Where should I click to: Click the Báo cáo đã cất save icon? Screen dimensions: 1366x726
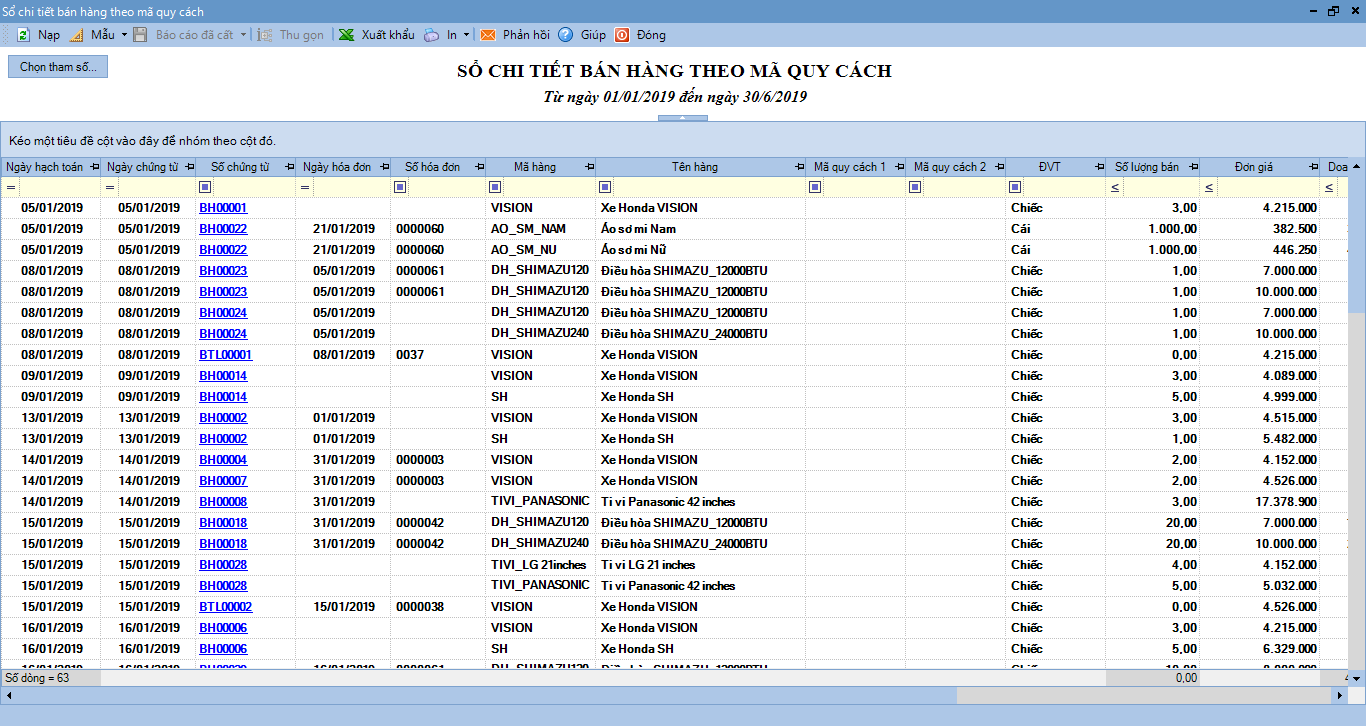[140, 35]
